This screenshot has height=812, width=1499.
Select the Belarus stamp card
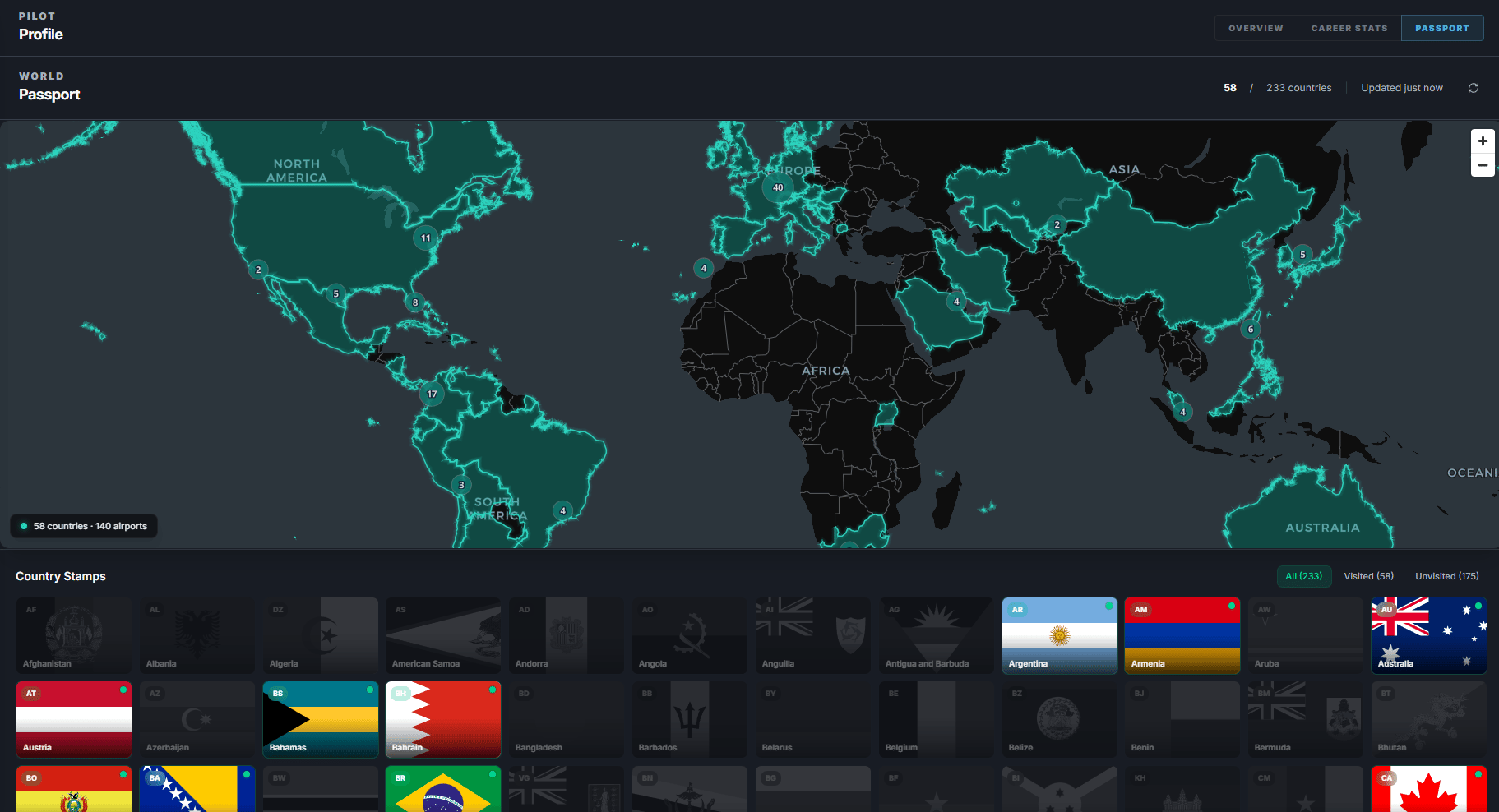click(x=812, y=720)
